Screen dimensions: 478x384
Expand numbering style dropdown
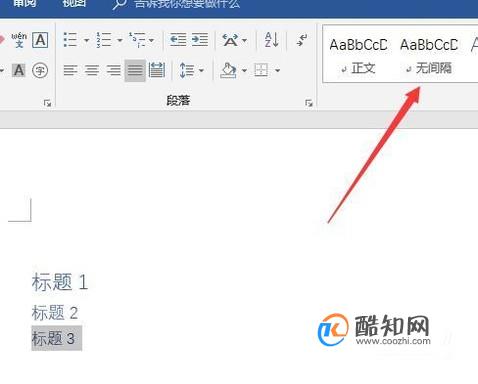[x=120, y=40]
